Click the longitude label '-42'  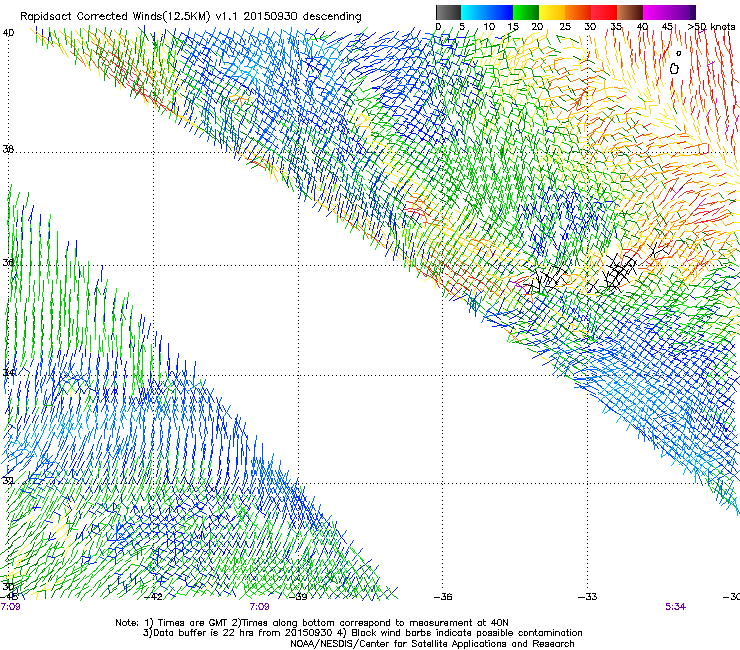click(153, 596)
